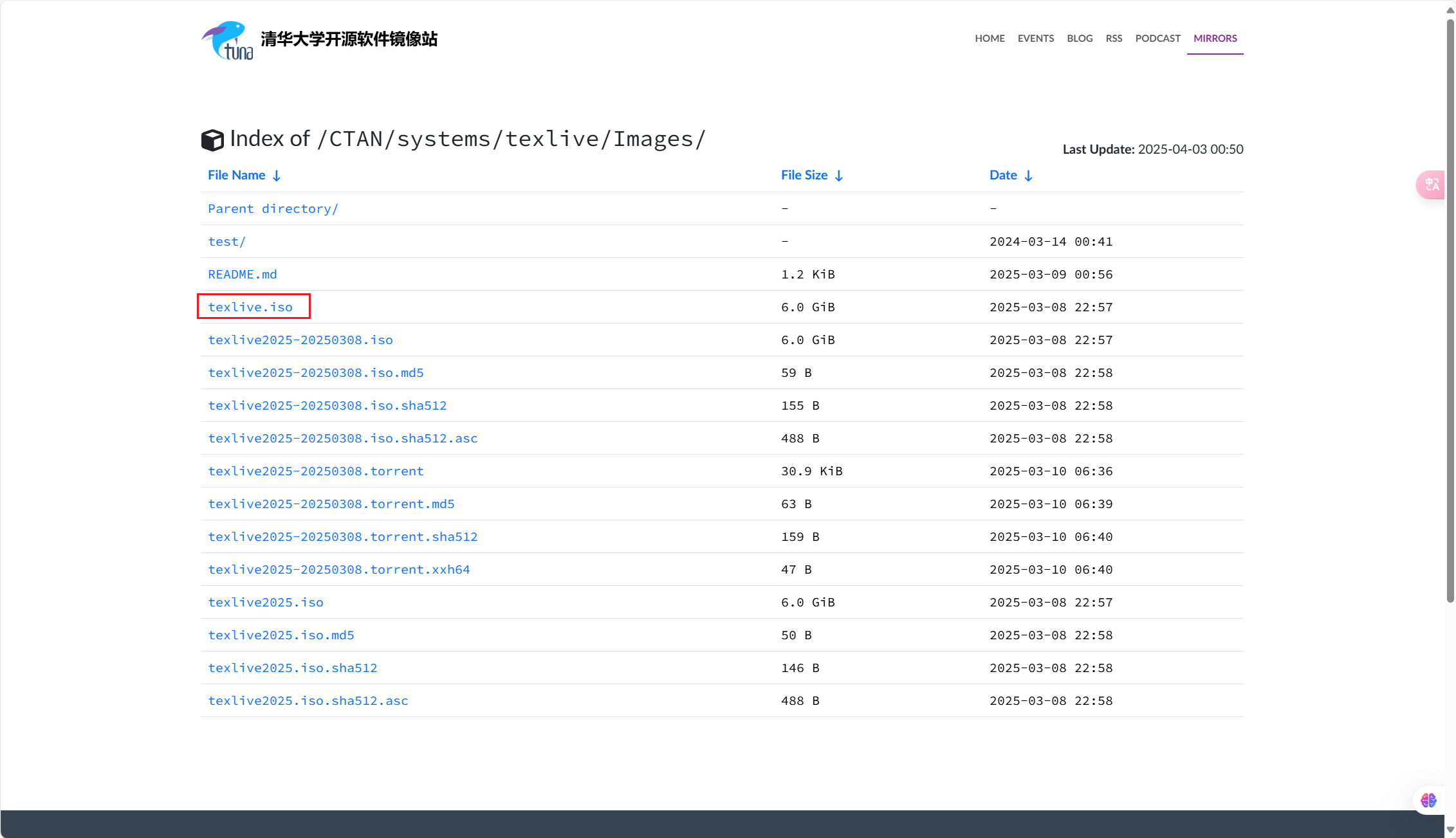This screenshot has height=838, width=1456.
Task: Select MIRRORS navigation tab
Action: (x=1215, y=38)
